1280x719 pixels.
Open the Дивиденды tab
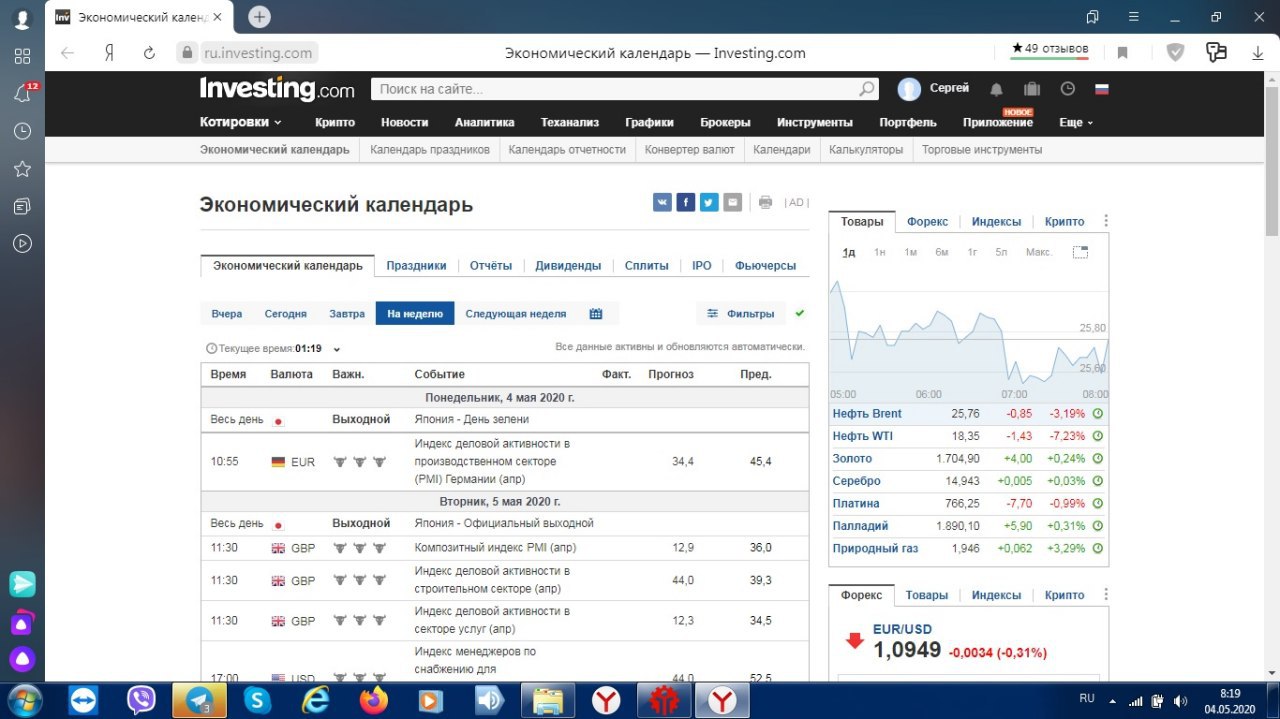pyautogui.click(x=568, y=266)
